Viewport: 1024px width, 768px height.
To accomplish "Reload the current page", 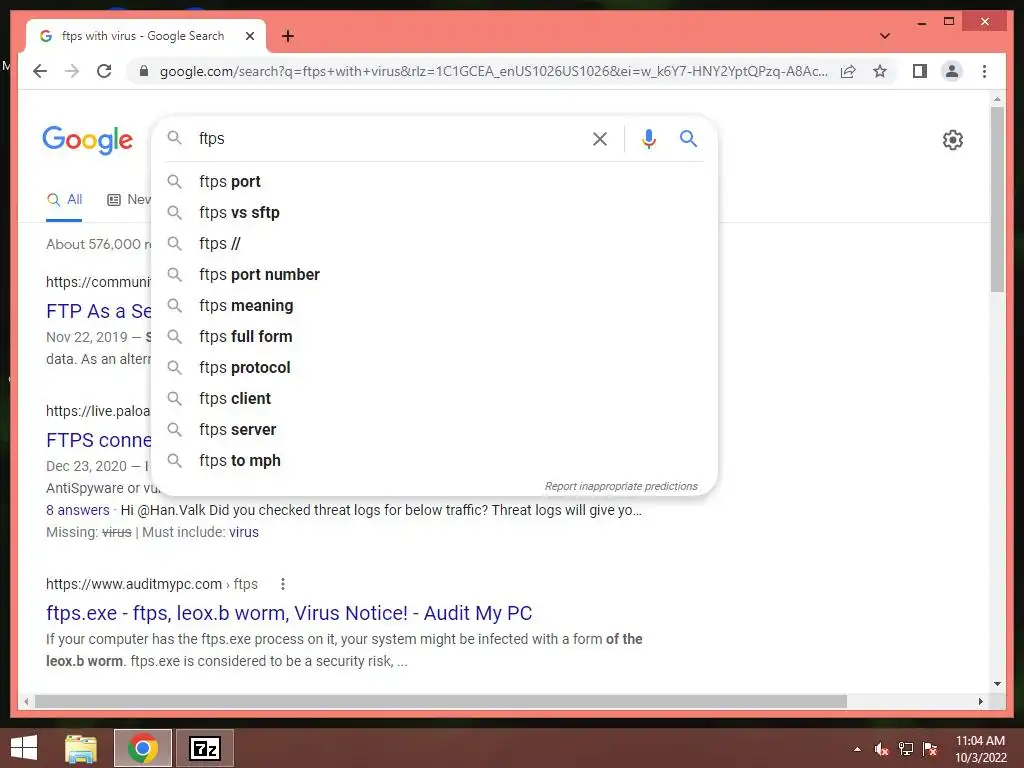I will (104, 71).
